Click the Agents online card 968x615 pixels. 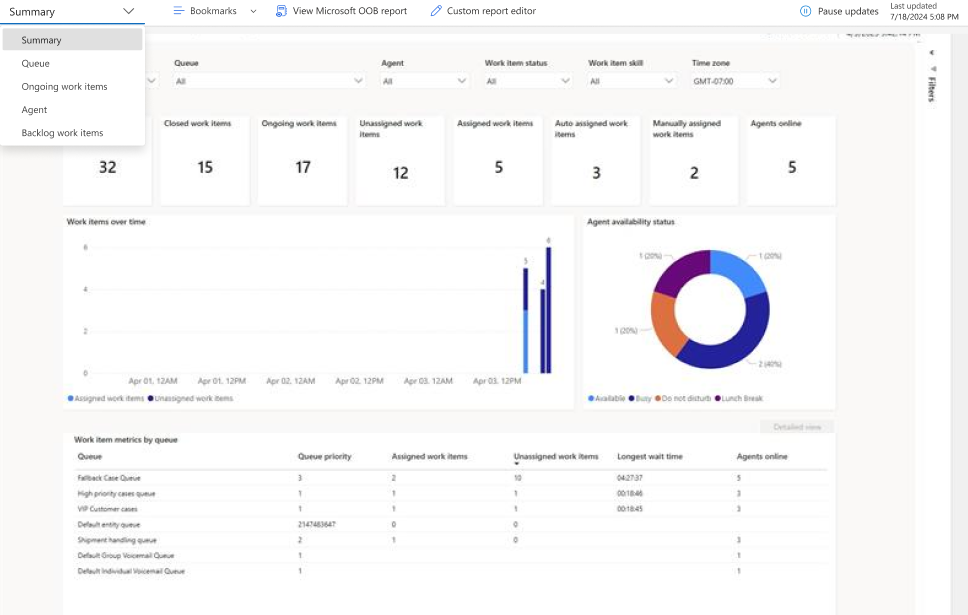coord(791,161)
